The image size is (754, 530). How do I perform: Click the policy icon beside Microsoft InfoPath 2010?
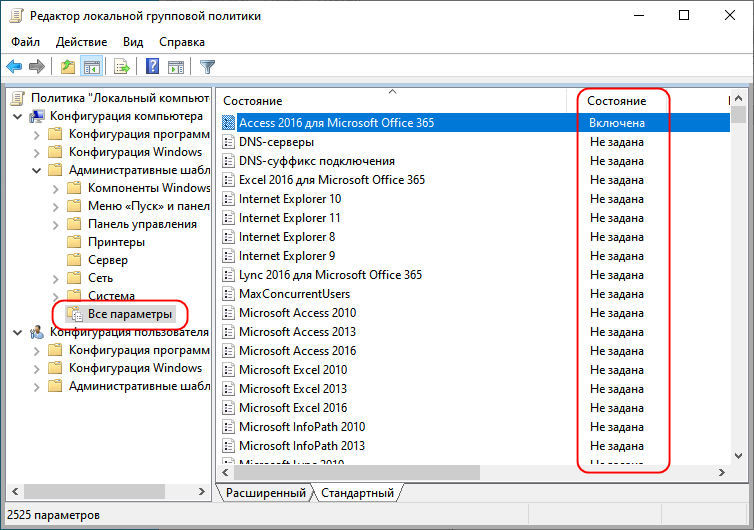click(x=228, y=427)
